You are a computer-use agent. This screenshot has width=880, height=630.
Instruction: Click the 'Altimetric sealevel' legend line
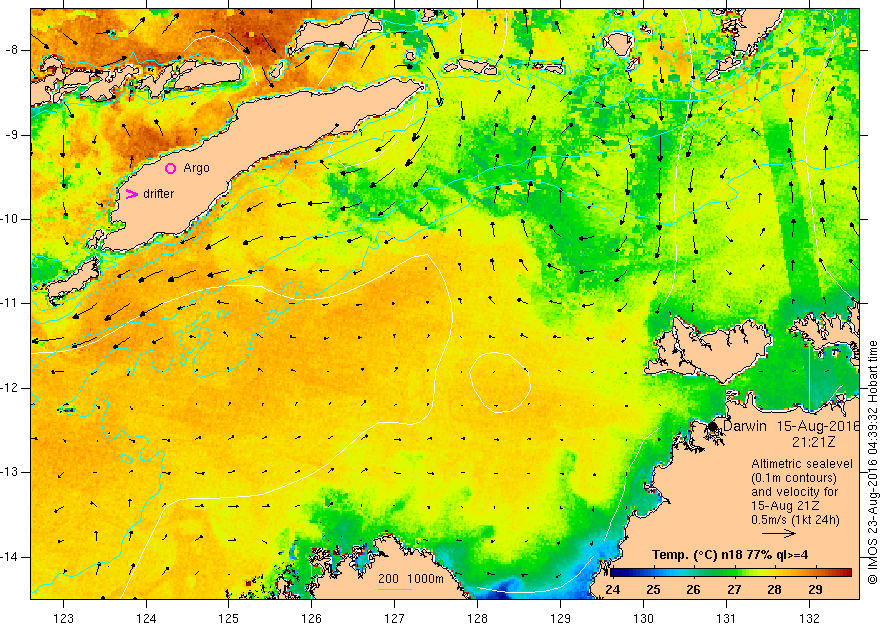(802, 464)
